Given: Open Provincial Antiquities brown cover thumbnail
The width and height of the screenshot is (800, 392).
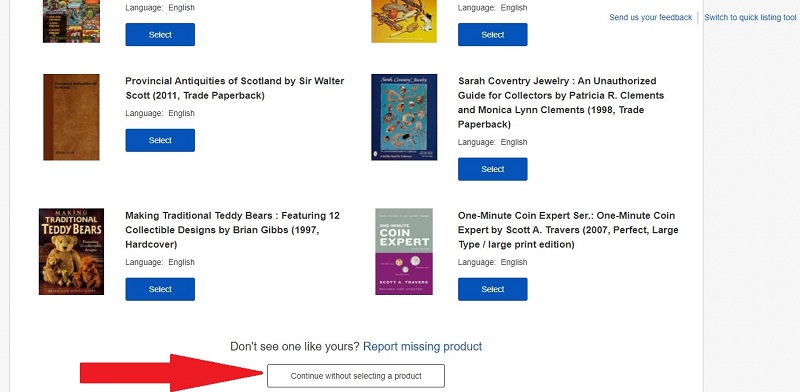Looking at the screenshot, I should tap(71, 117).
